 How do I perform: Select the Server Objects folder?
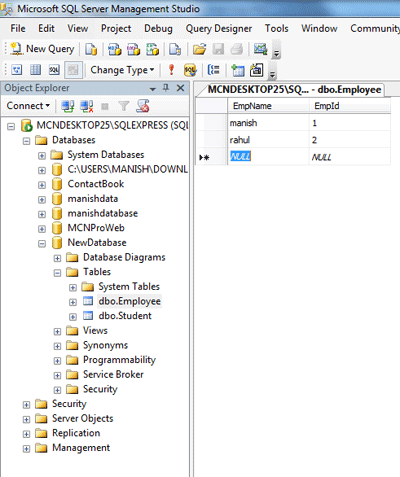83,418
